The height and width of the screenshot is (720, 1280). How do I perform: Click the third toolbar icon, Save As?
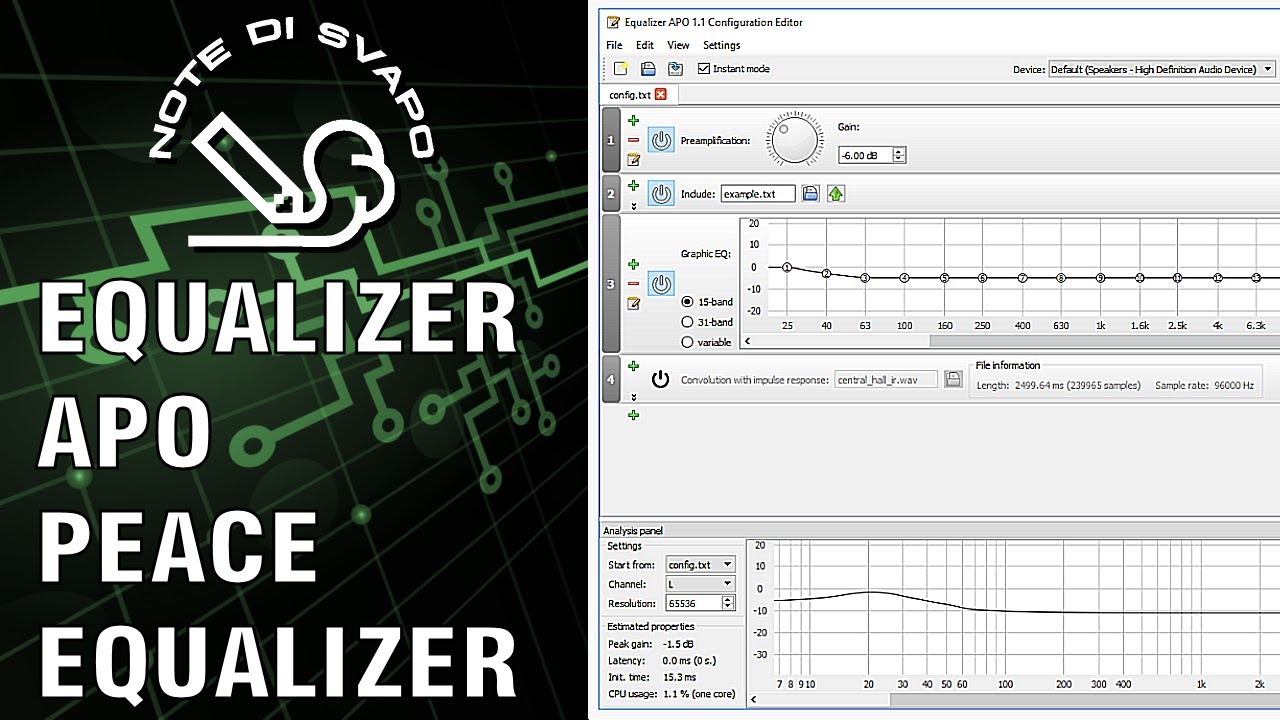[x=675, y=69]
